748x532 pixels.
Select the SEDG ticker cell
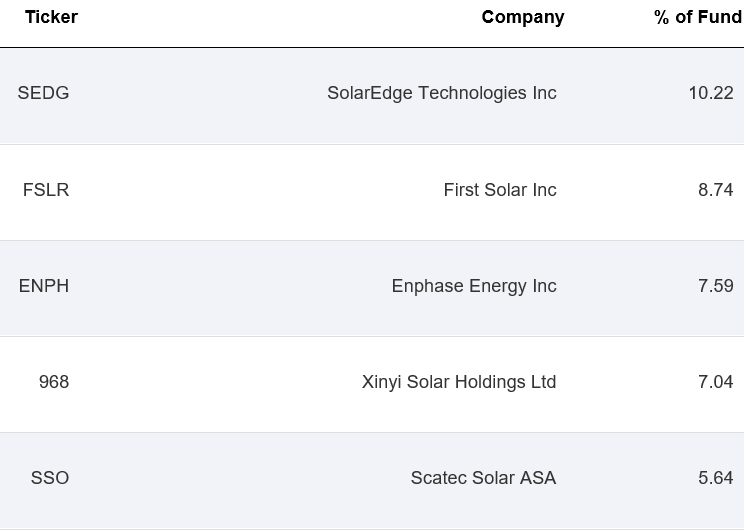click(43, 93)
